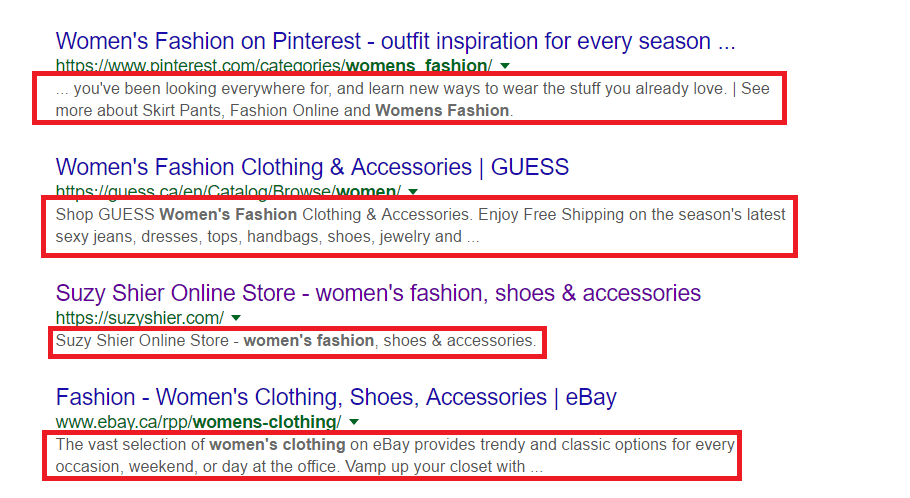Click bold 'Womens Fashion' in Pinterest snippet
Screen dimensions: 910x498
point(442,110)
